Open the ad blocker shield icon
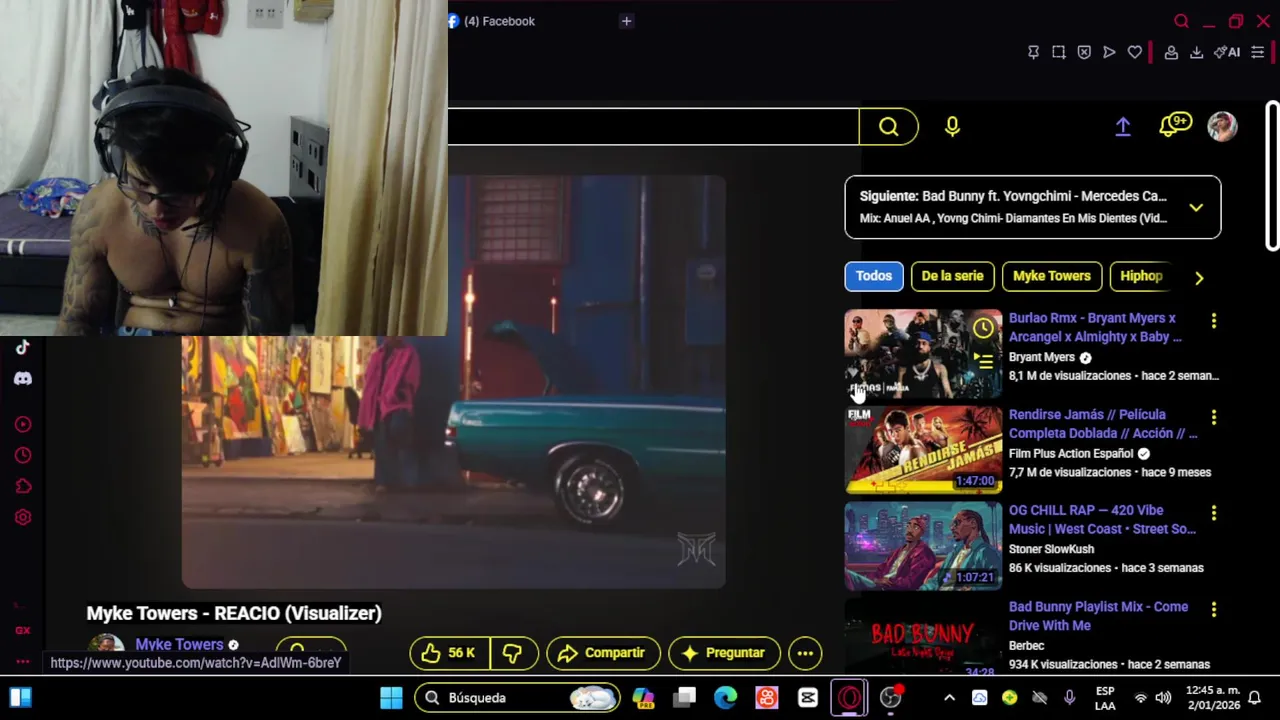The width and height of the screenshot is (1280, 720). pyautogui.click(x=1084, y=52)
